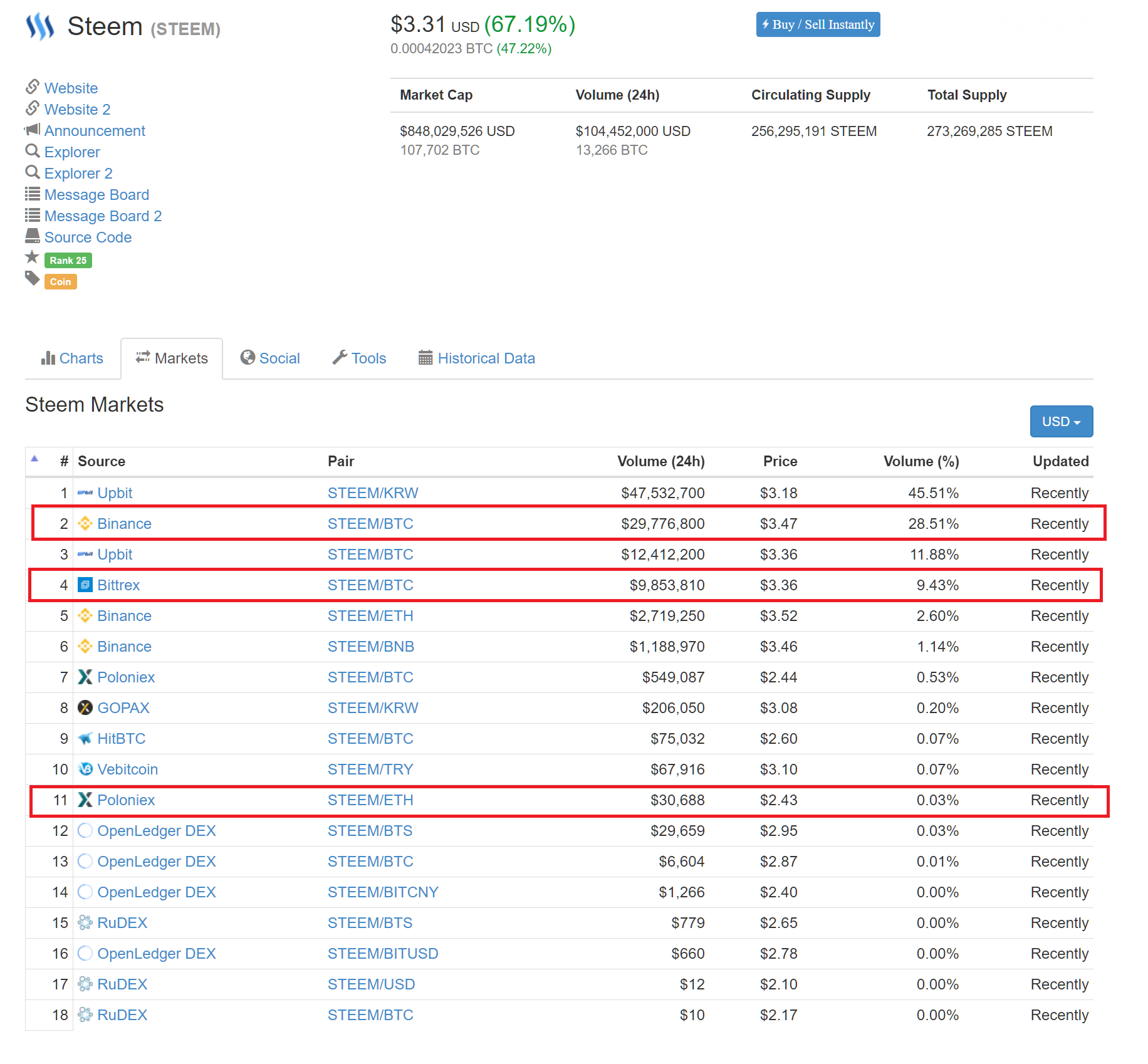The image size is (1148, 1064).
Task: Click the chain icon beside Website 2
Action: coord(33,108)
